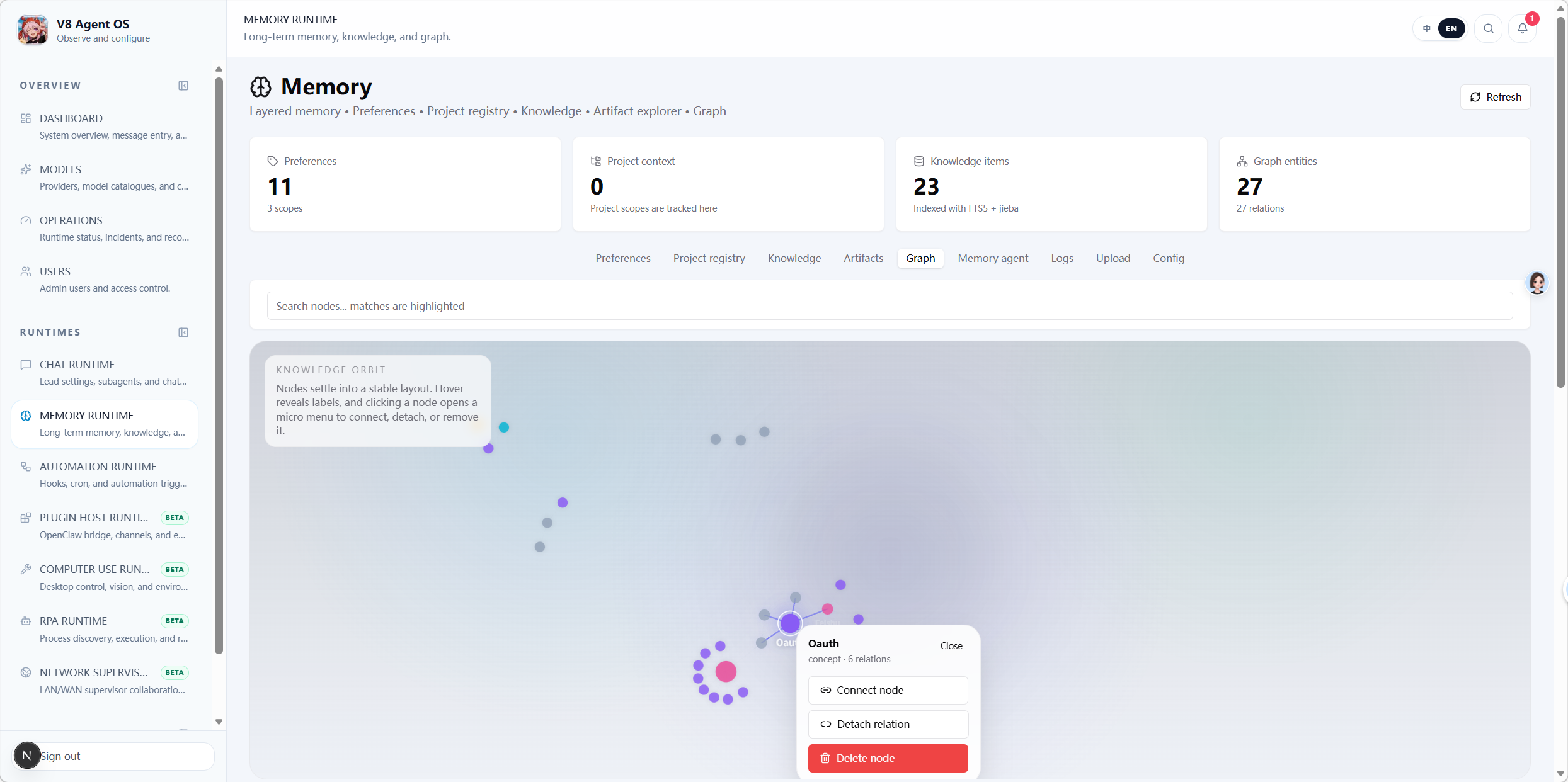Select the Chat Runtime in the sidebar
This screenshot has height=782, width=1568.
tap(76, 365)
